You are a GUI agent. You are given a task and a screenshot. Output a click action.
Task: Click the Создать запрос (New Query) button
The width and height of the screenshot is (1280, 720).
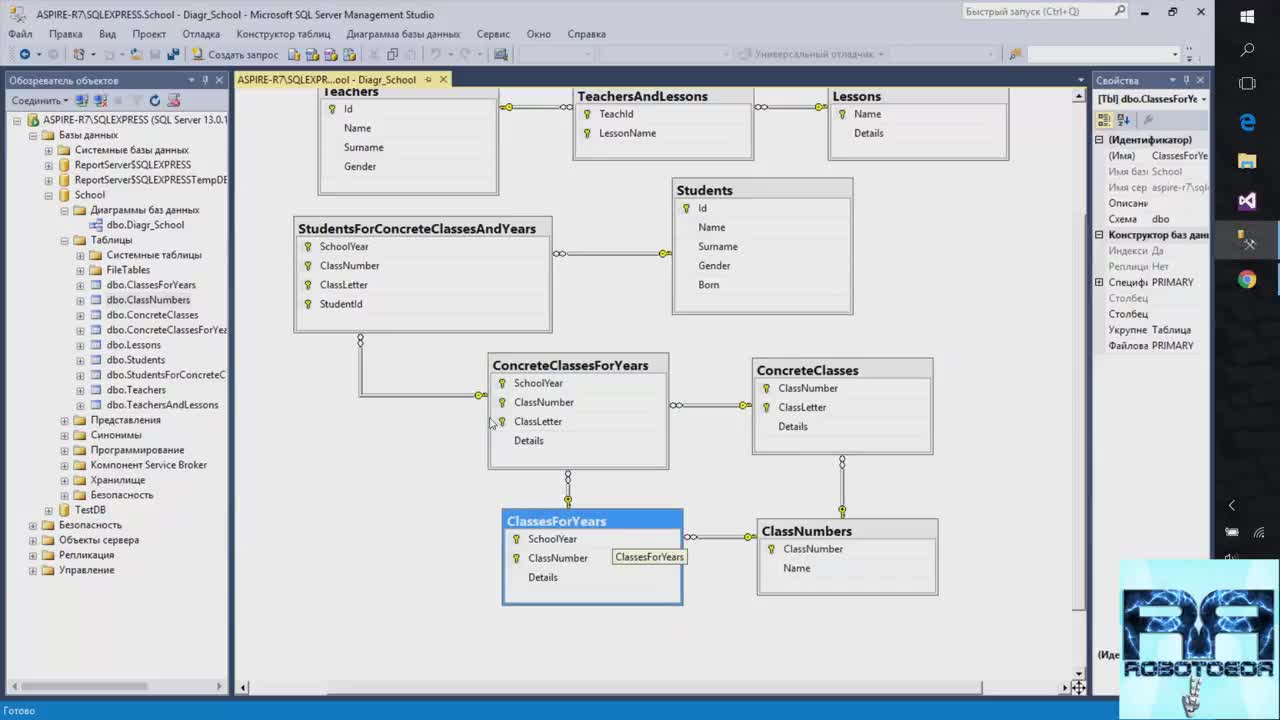(235, 54)
